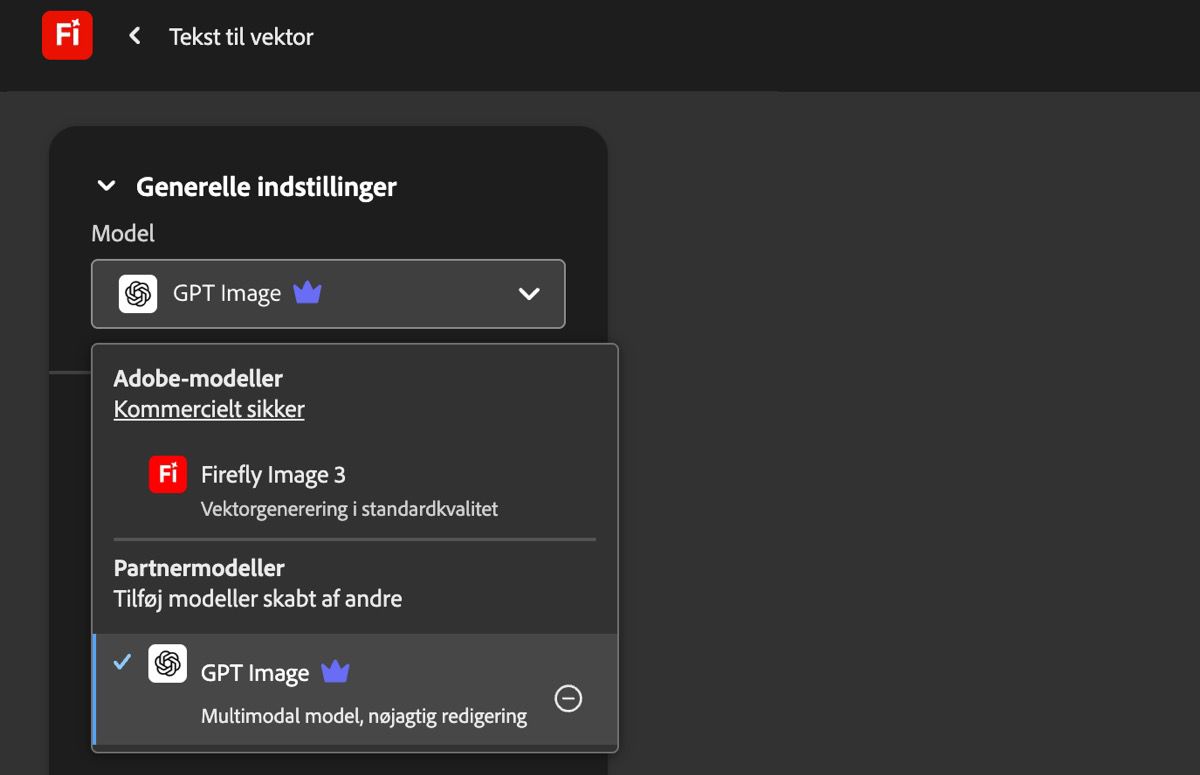Click the Model dropdown's down chevron

click(529, 294)
